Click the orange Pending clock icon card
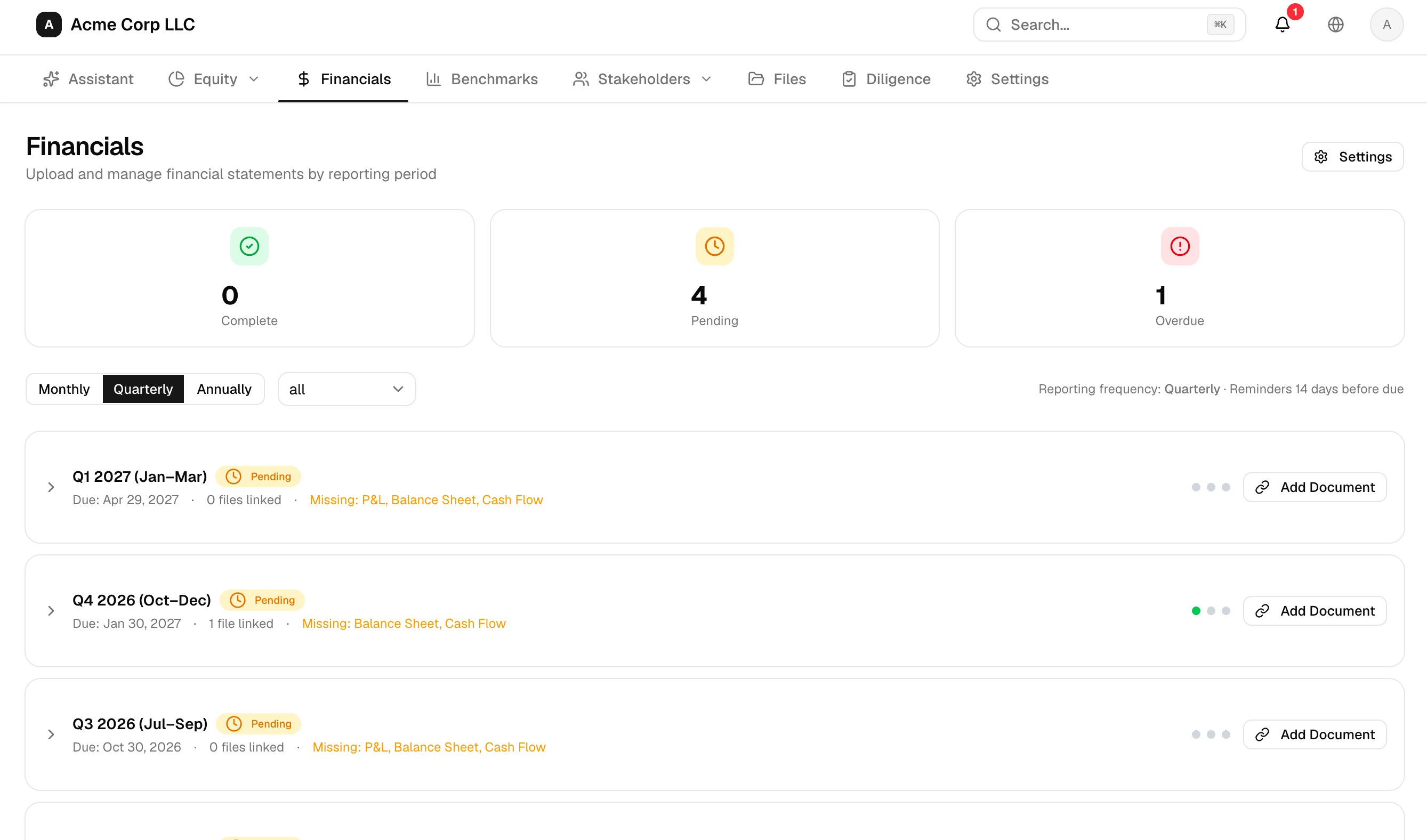 (715, 246)
